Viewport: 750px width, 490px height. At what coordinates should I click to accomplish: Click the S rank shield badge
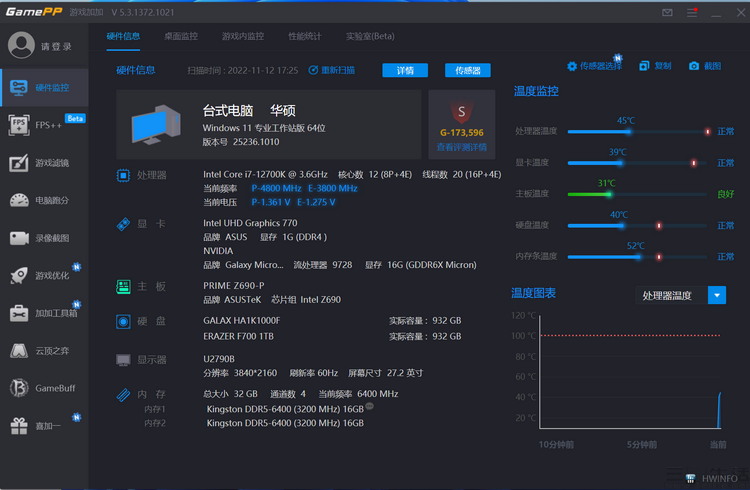pyautogui.click(x=461, y=112)
